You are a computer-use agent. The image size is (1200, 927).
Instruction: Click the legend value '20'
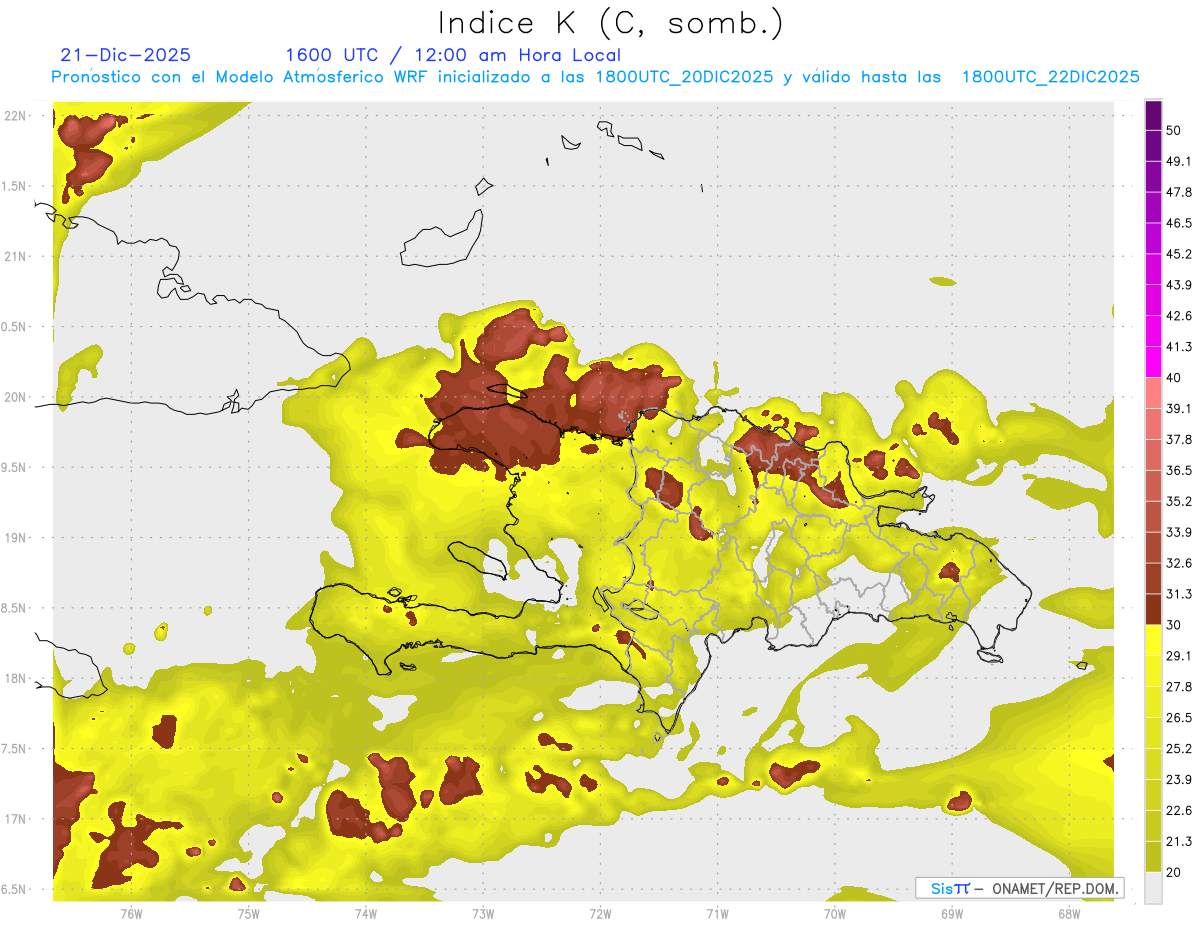1174,872
